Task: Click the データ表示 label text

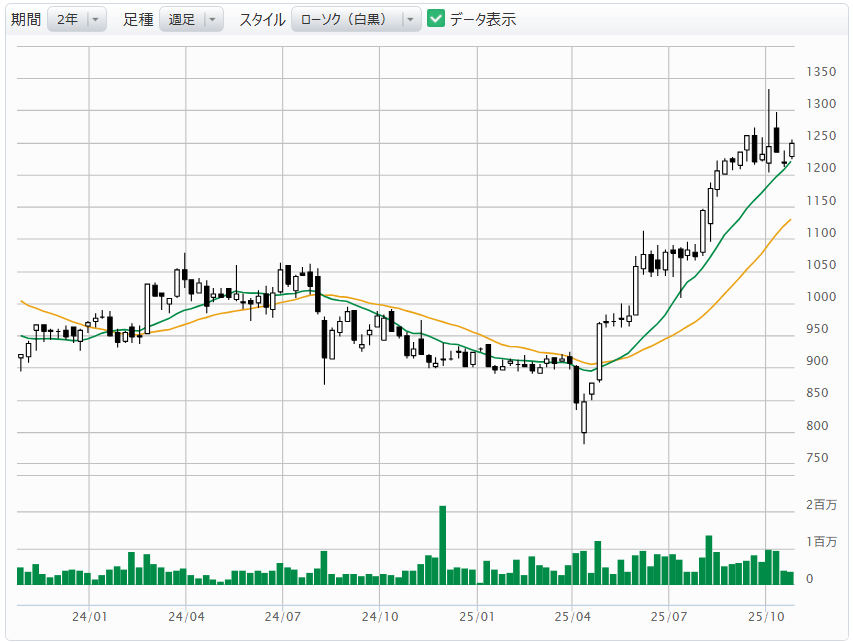Action: (x=483, y=20)
